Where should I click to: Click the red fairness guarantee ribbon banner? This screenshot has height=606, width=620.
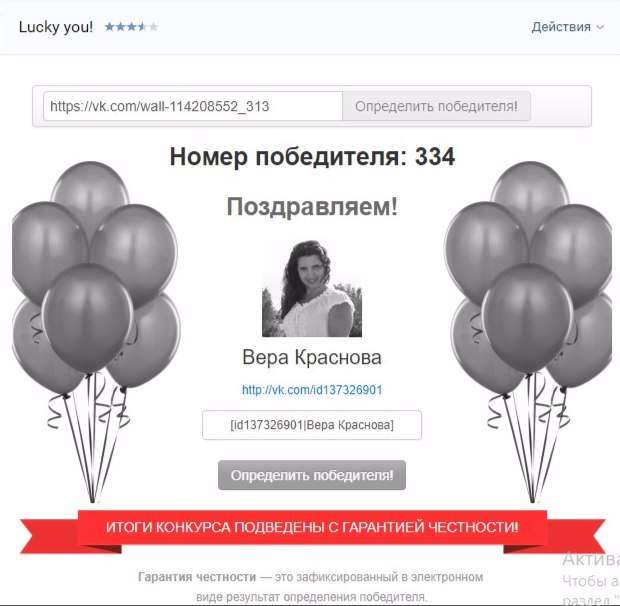coord(312,531)
